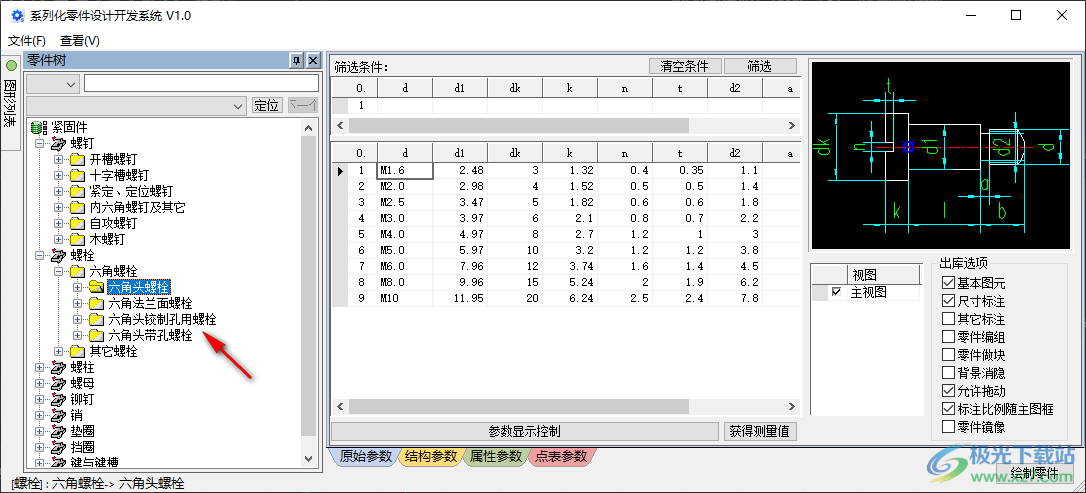Click the 参数显示控制 button
The image size is (1086, 493).
(x=525, y=431)
